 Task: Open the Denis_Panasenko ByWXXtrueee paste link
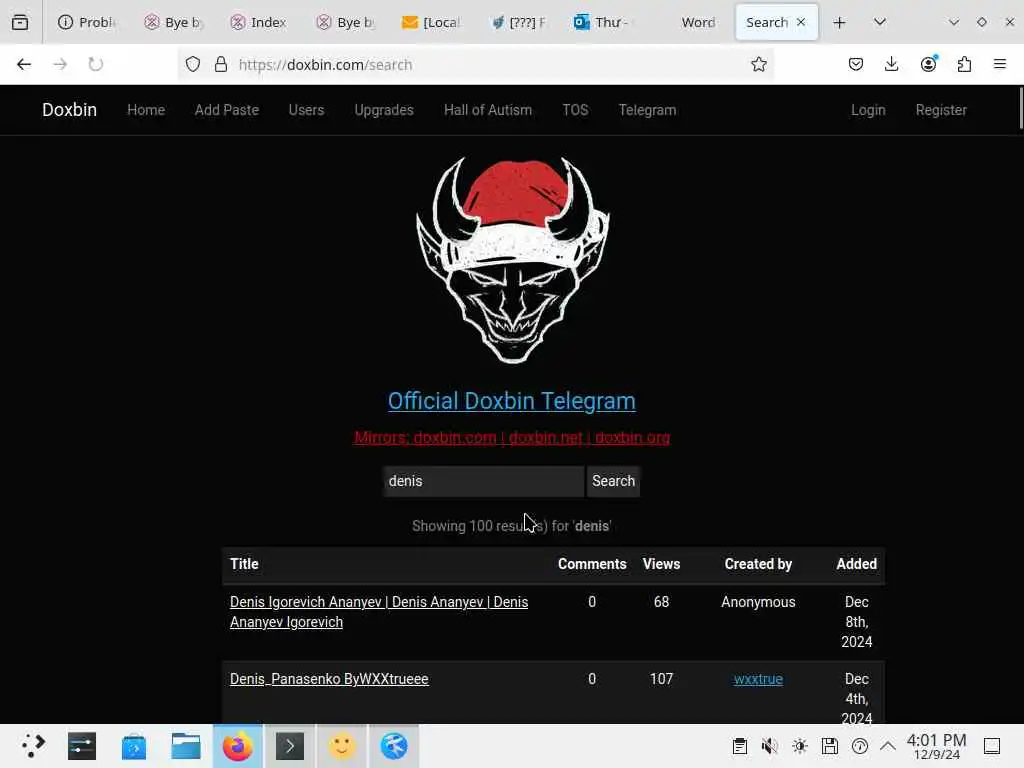tap(329, 679)
